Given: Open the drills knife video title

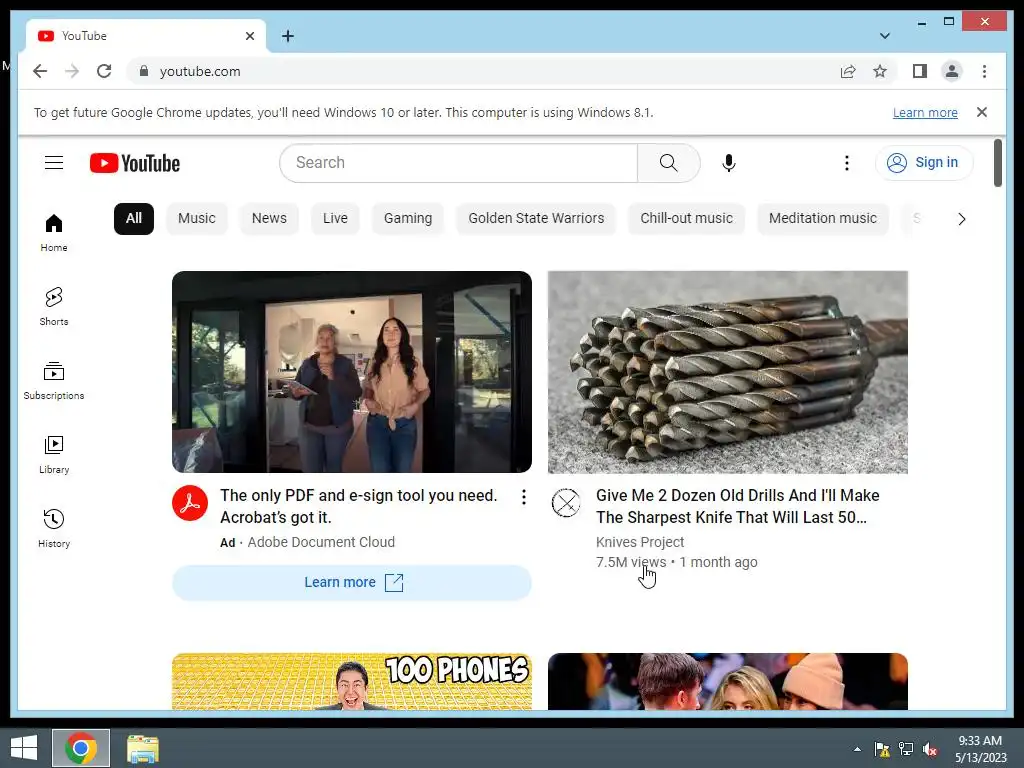Looking at the screenshot, I should point(738,506).
